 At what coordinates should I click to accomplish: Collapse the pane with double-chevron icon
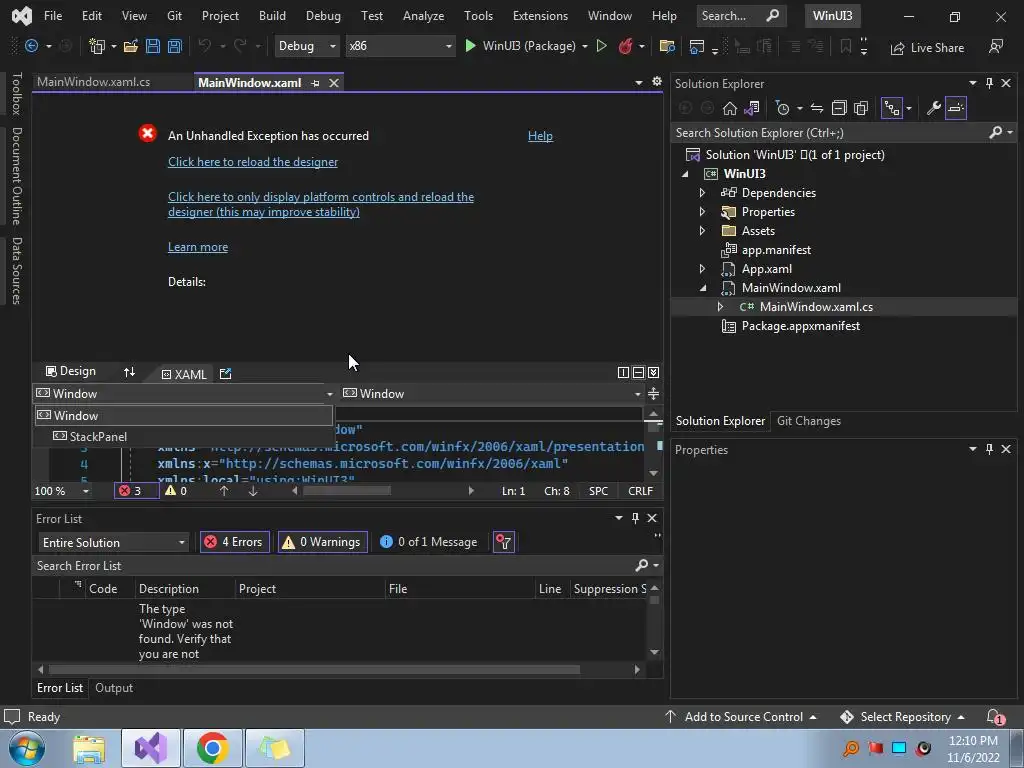point(653,372)
